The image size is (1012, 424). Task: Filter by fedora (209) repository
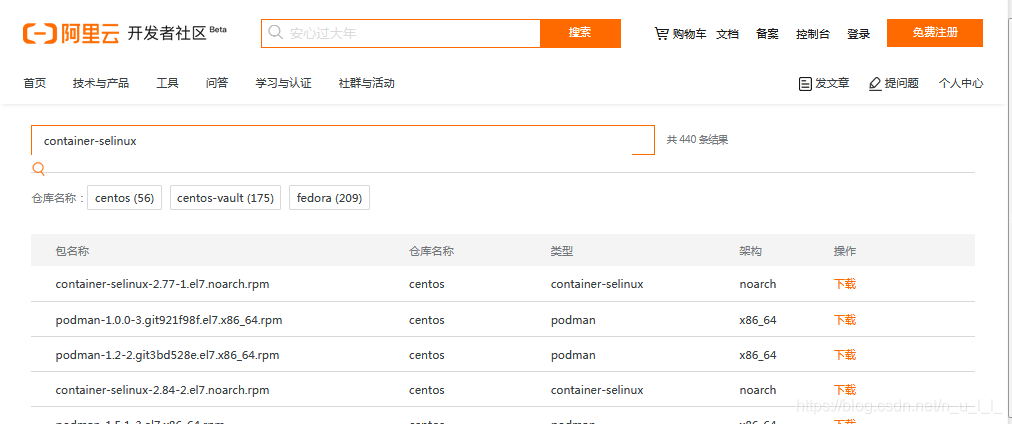pos(329,198)
